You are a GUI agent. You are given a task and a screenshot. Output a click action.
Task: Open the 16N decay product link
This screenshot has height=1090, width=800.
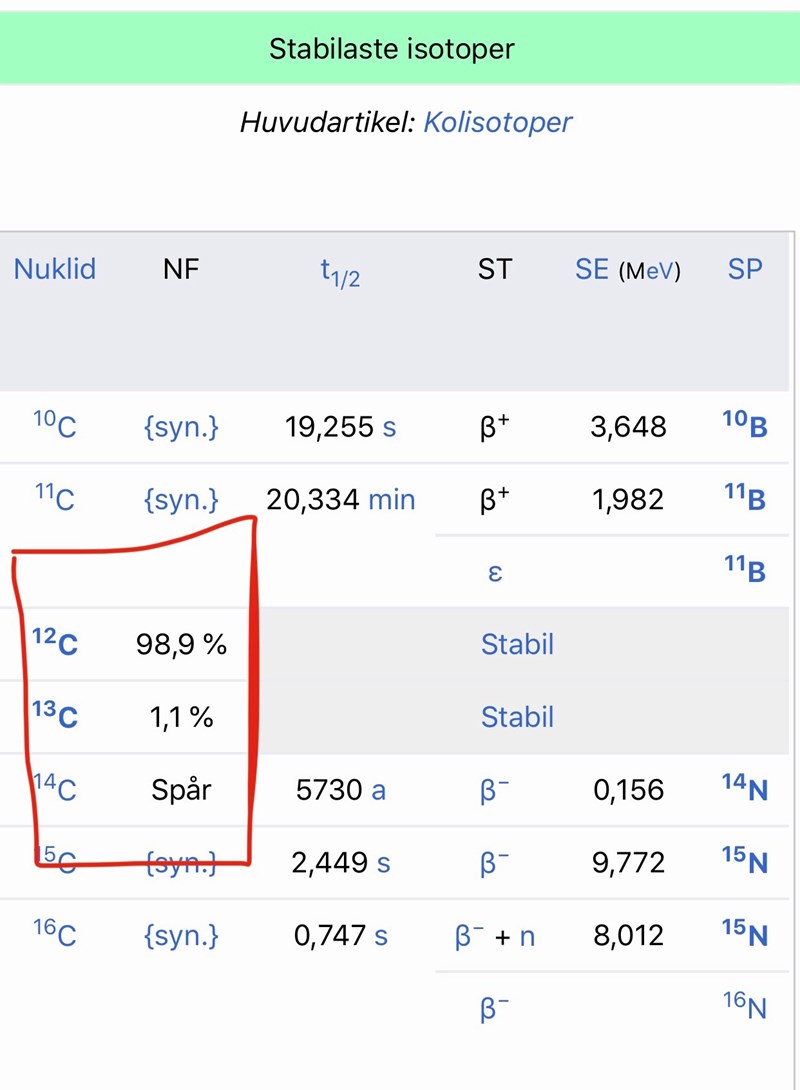pos(745,1008)
